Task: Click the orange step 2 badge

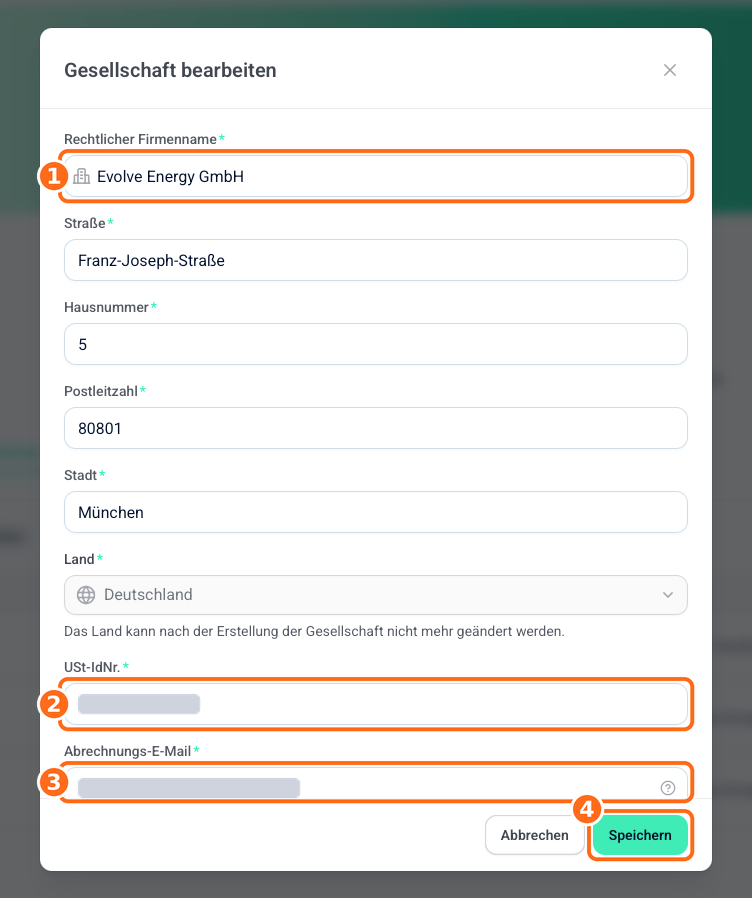Action: tap(53, 704)
